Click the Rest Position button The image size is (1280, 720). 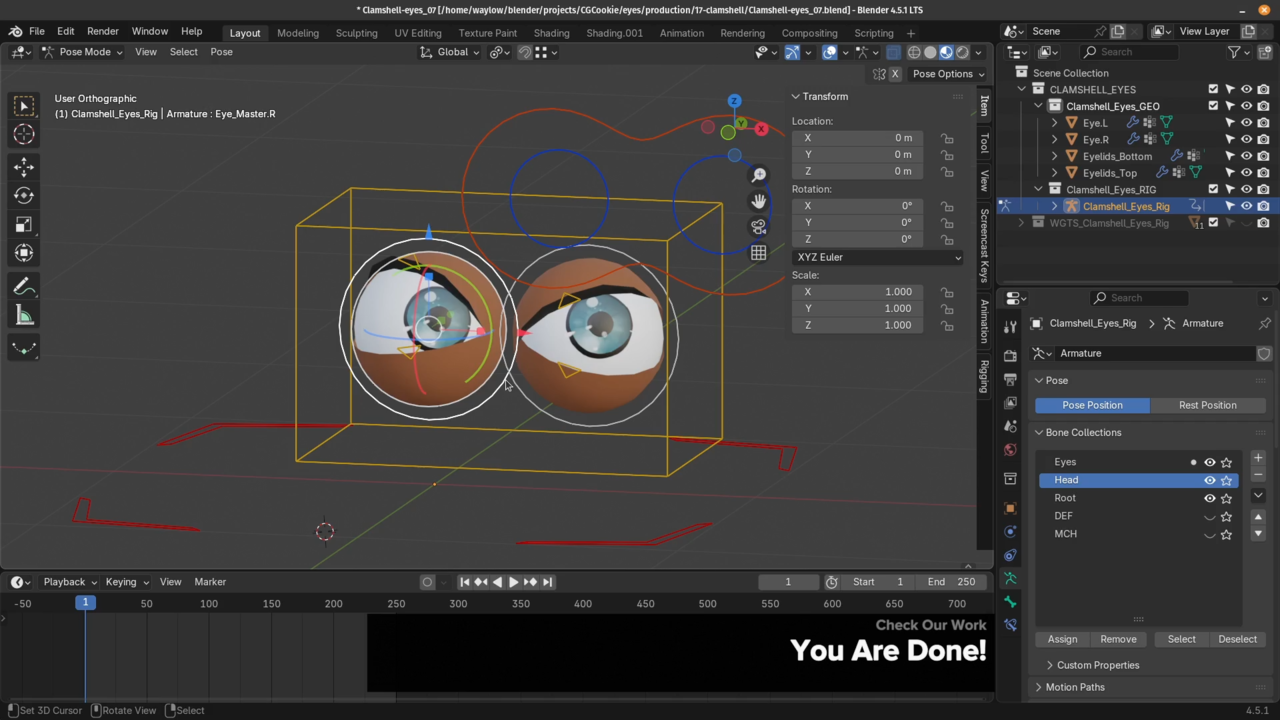[1207, 405]
